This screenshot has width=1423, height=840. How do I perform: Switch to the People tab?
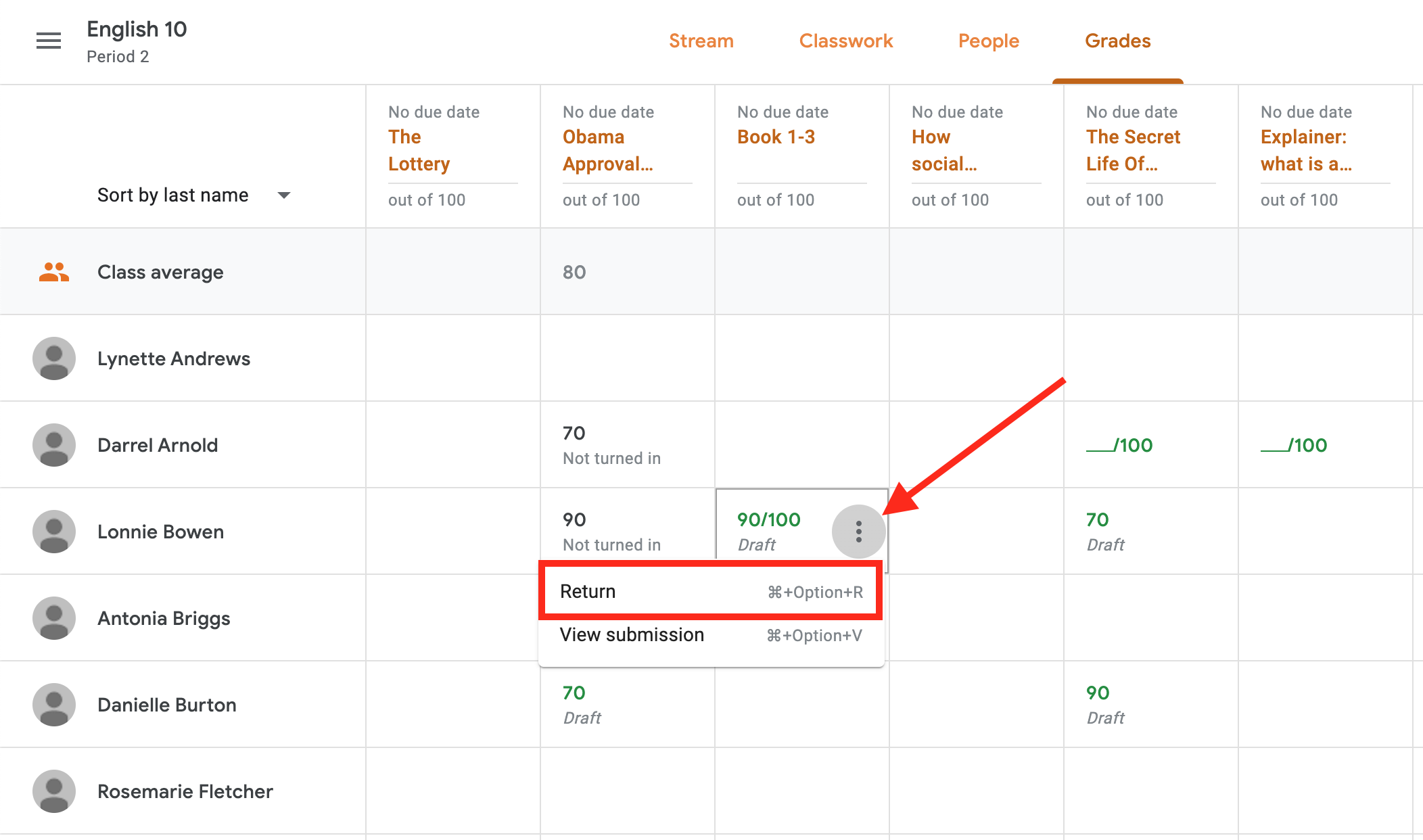[x=988, y=41]
